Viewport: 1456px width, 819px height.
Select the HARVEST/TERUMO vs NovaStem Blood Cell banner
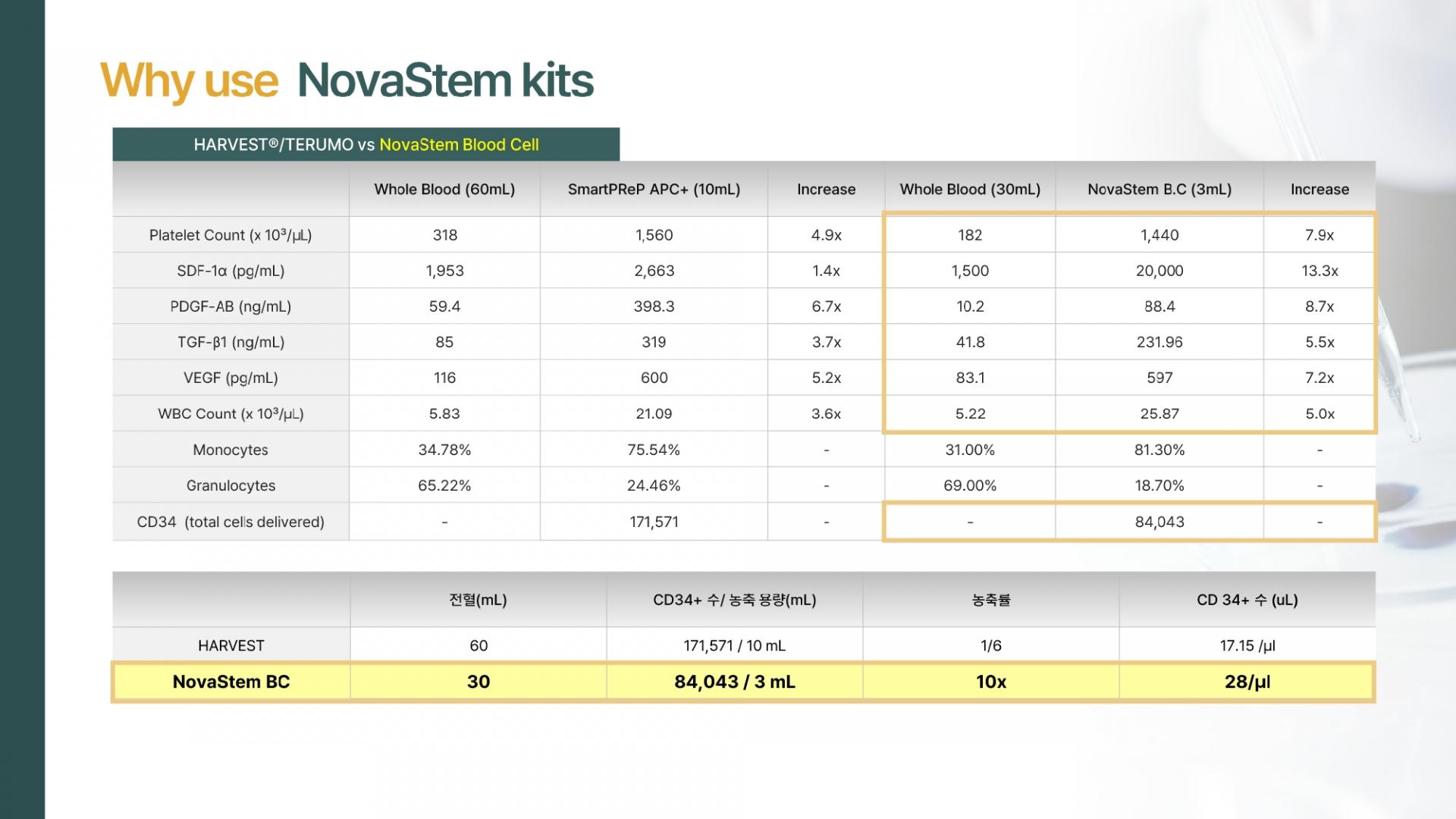[366, 145]
